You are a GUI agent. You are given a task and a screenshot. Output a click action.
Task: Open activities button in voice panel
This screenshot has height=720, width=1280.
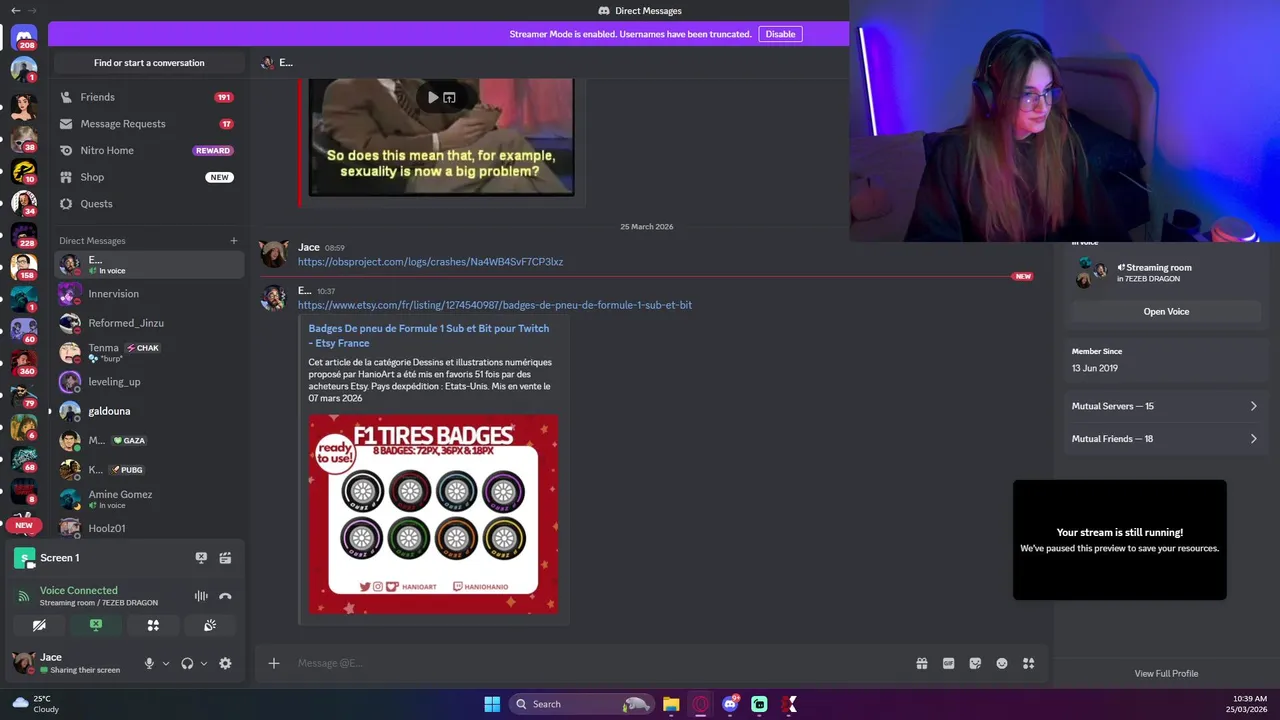pyautogui.click(x=153, y=625)
